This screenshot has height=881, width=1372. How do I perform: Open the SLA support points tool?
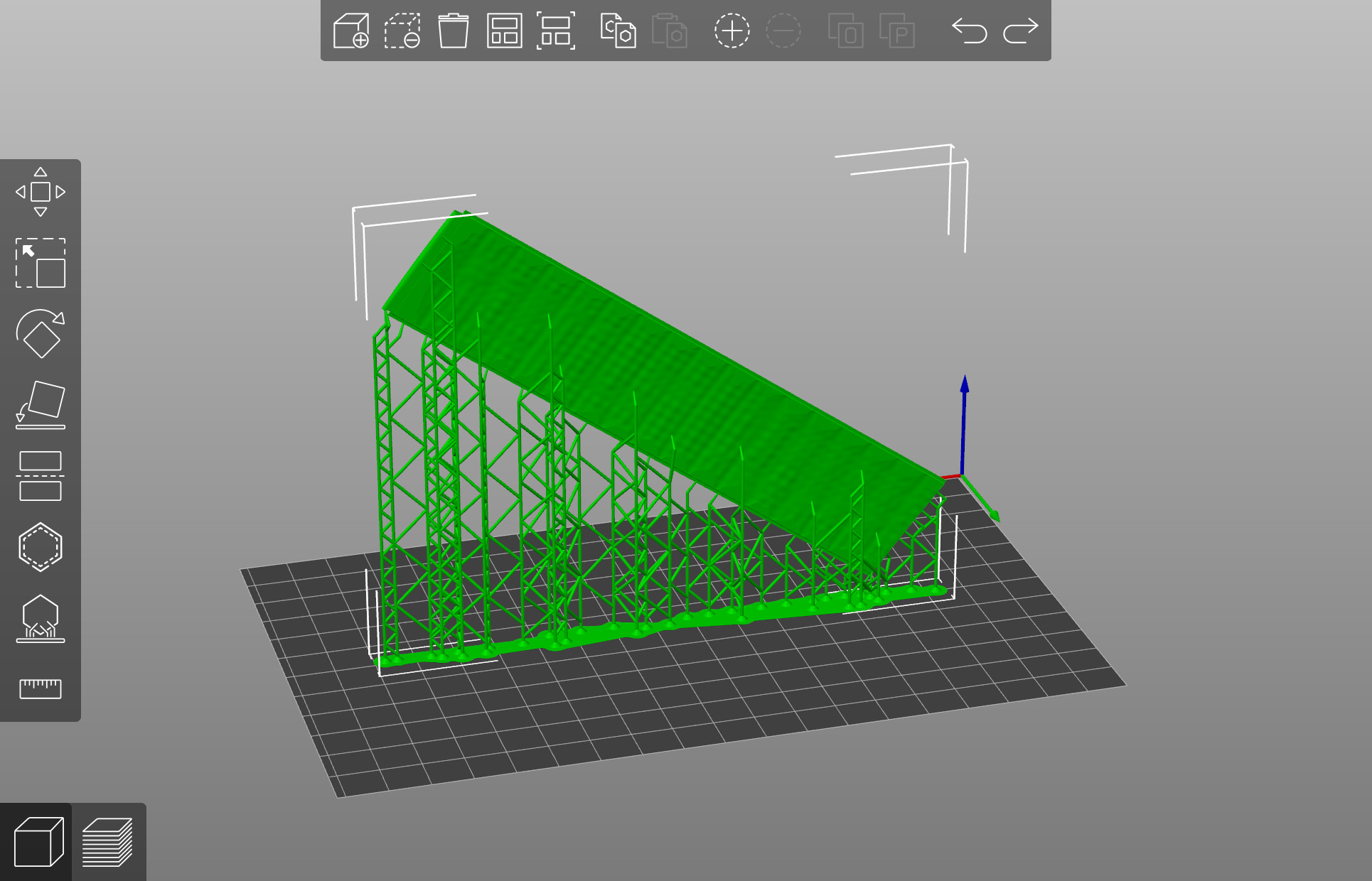[x=41, y=619]
